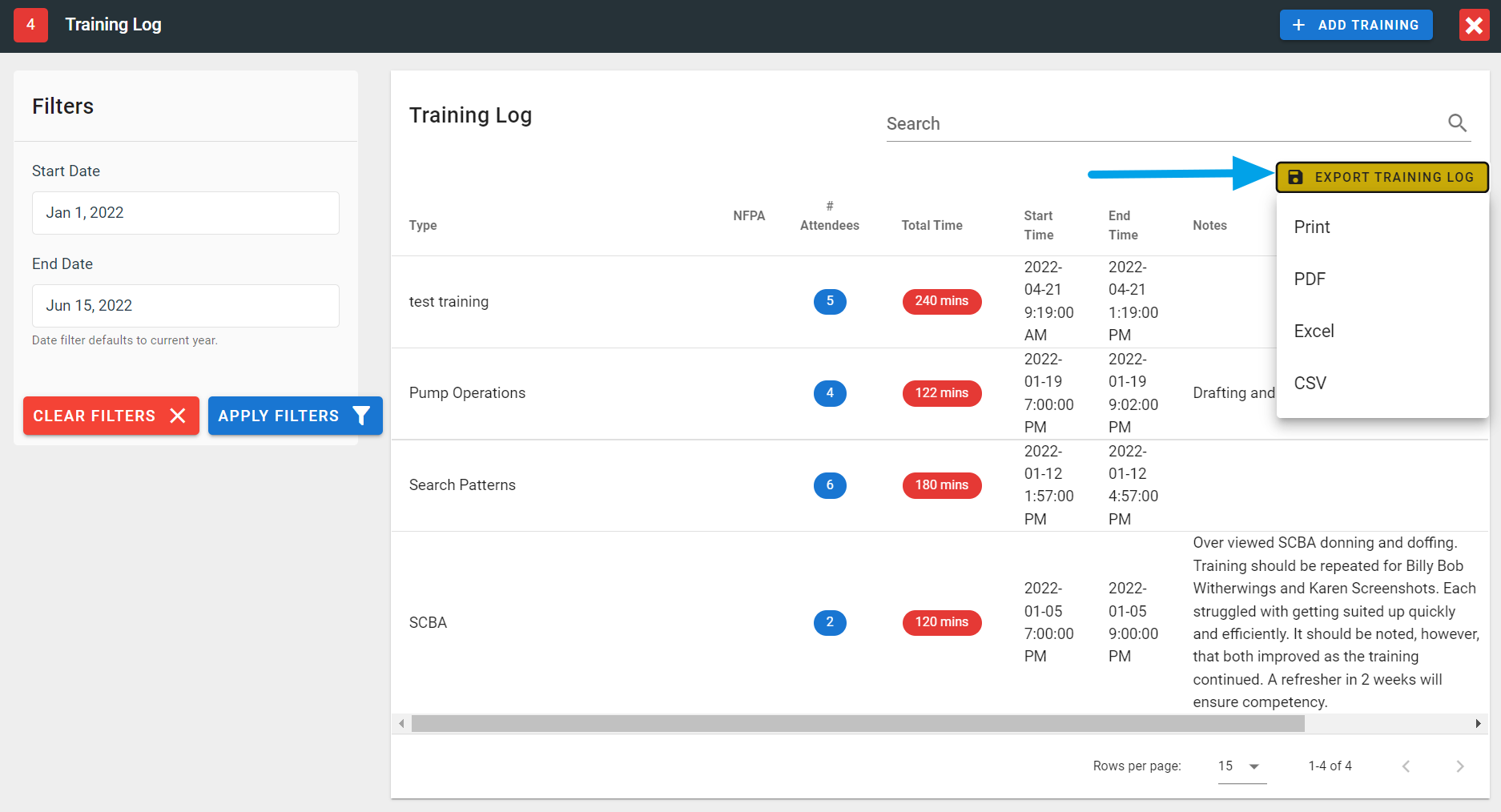Open Export Training Log dropdown
Viewport: 1501px width, 812px height.
[x=1382, y=177]
